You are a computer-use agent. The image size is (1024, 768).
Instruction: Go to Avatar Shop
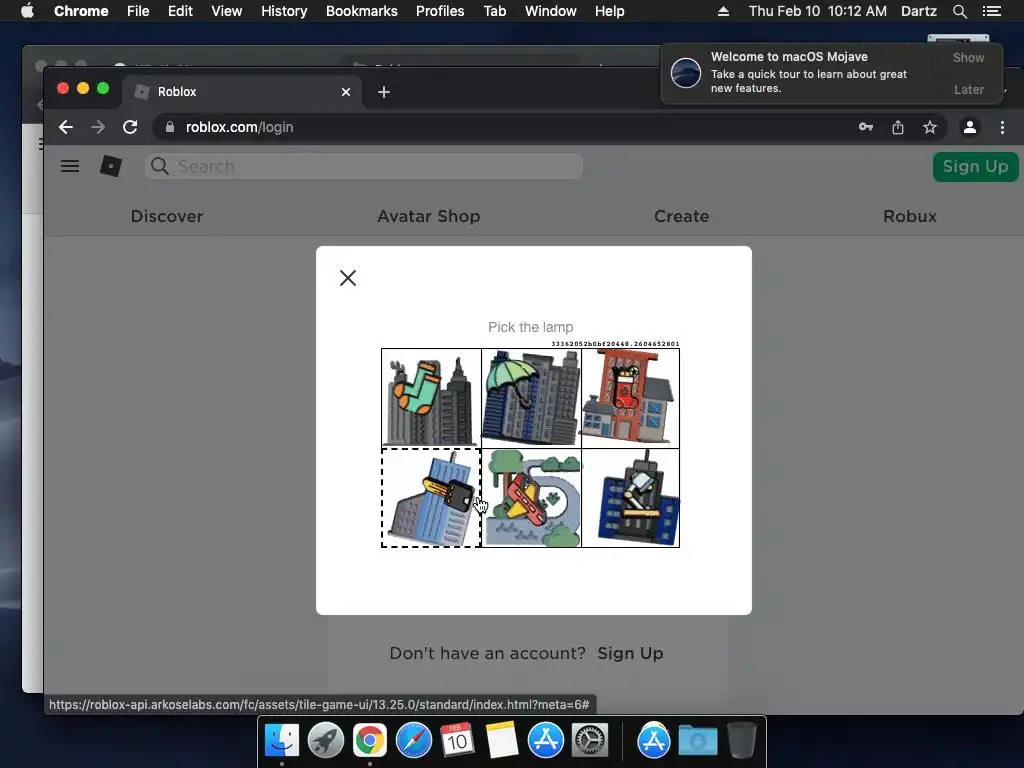click(428, 216)
